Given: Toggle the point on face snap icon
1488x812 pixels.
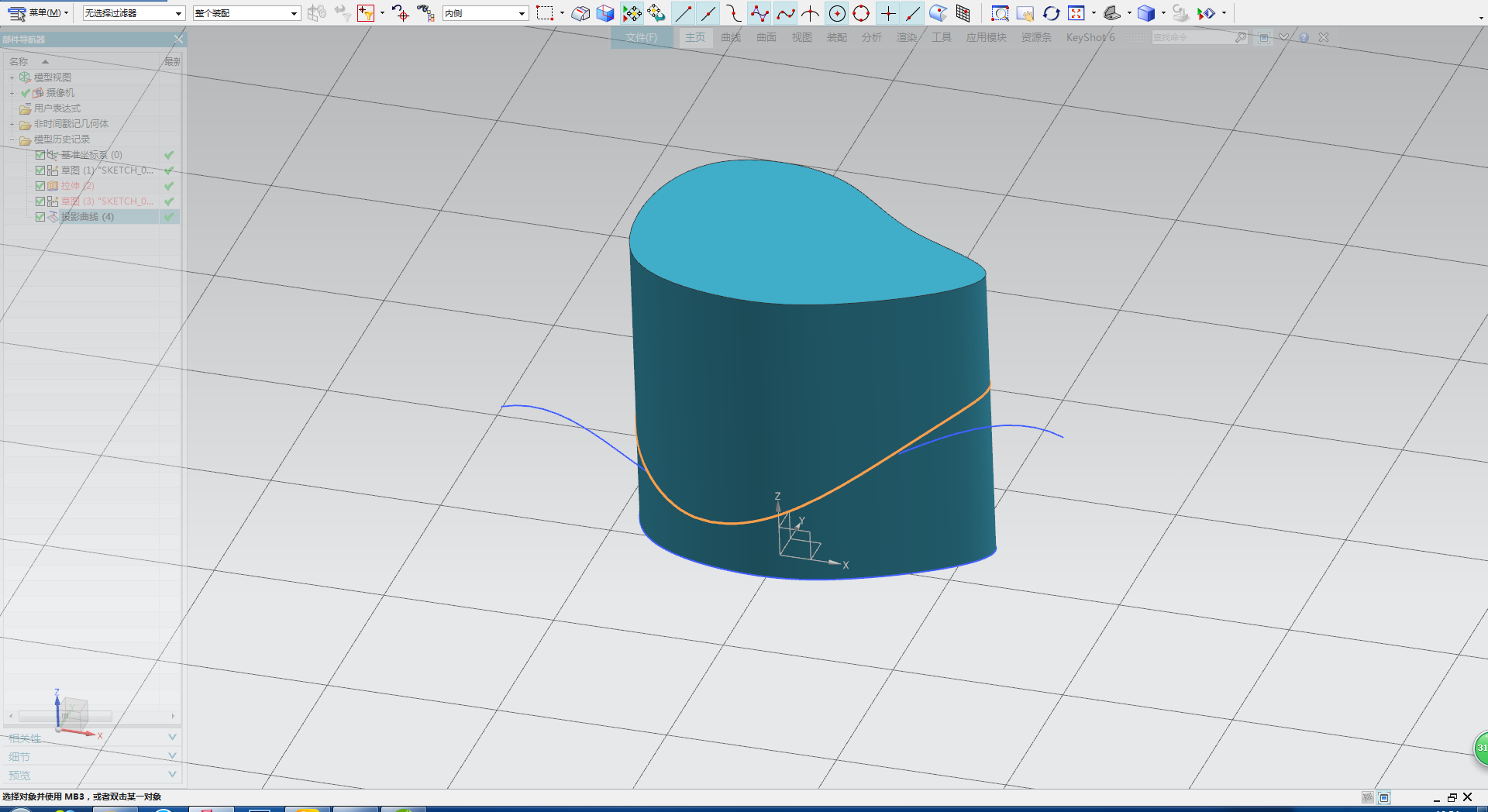Looking at the screenshot, I should pos(939,13).
